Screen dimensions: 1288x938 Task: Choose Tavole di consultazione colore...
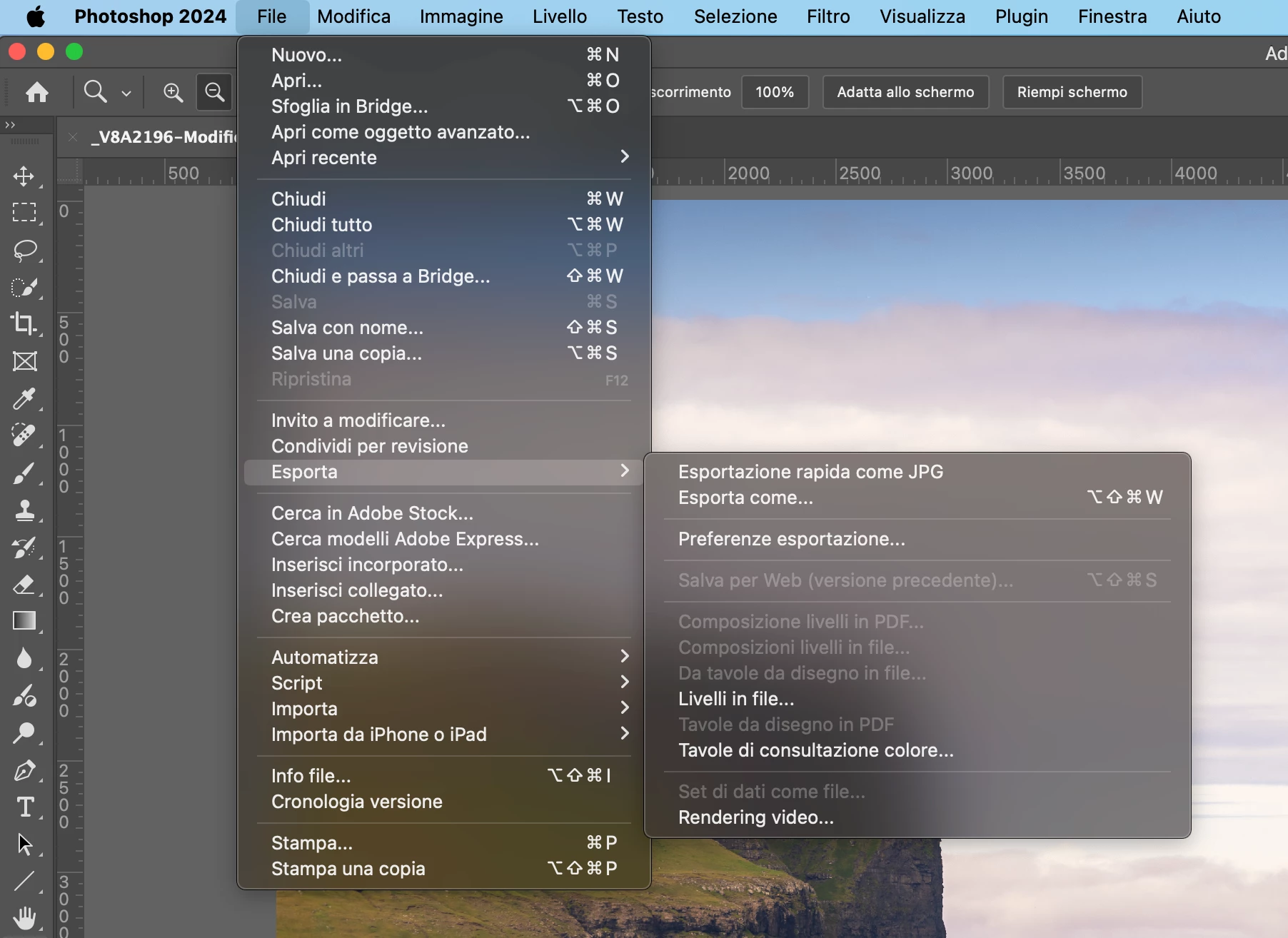point(917,750)
